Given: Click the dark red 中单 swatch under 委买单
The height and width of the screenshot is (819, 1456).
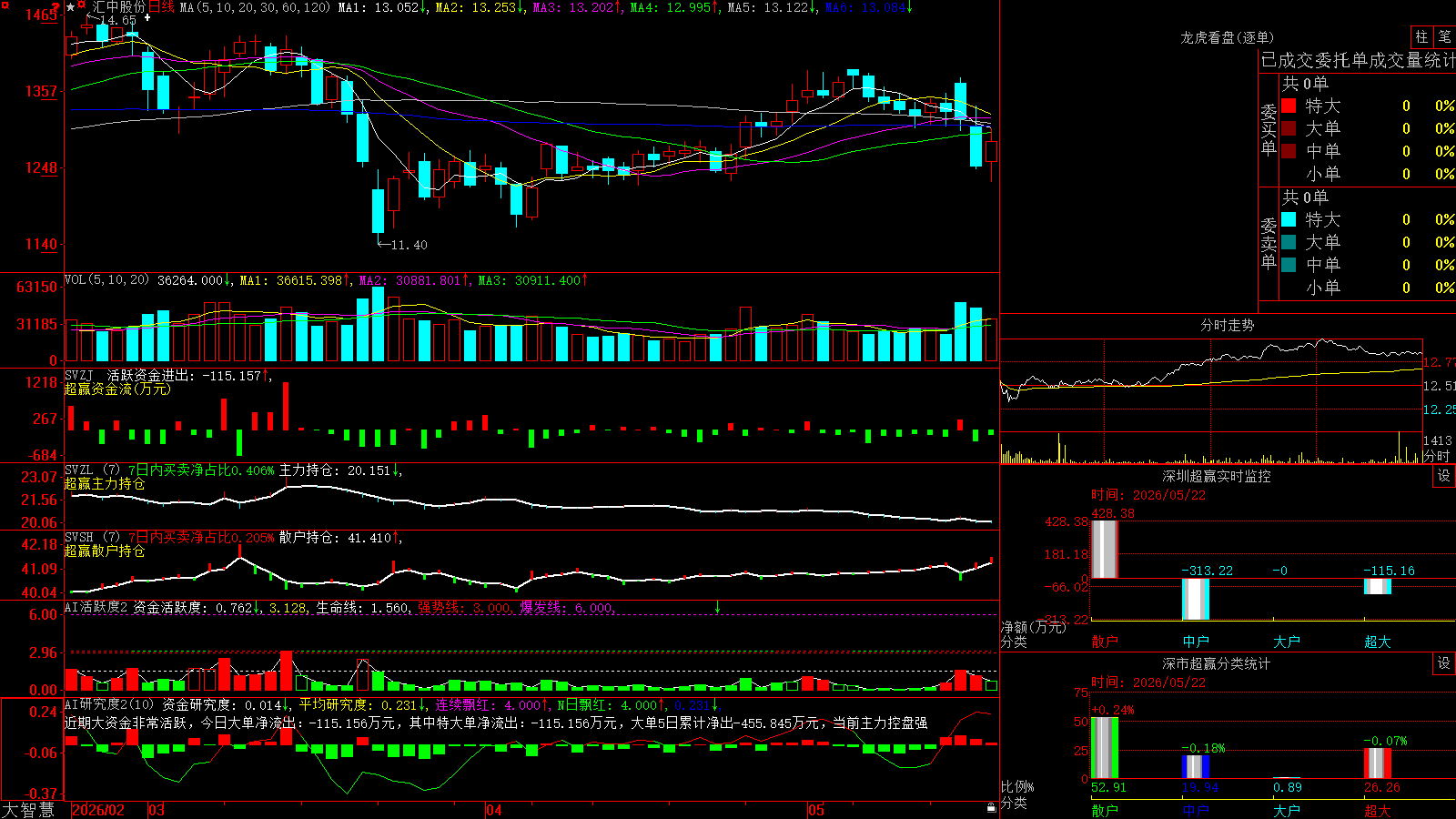Looking at the screenshot, I should coord(1289,150).
